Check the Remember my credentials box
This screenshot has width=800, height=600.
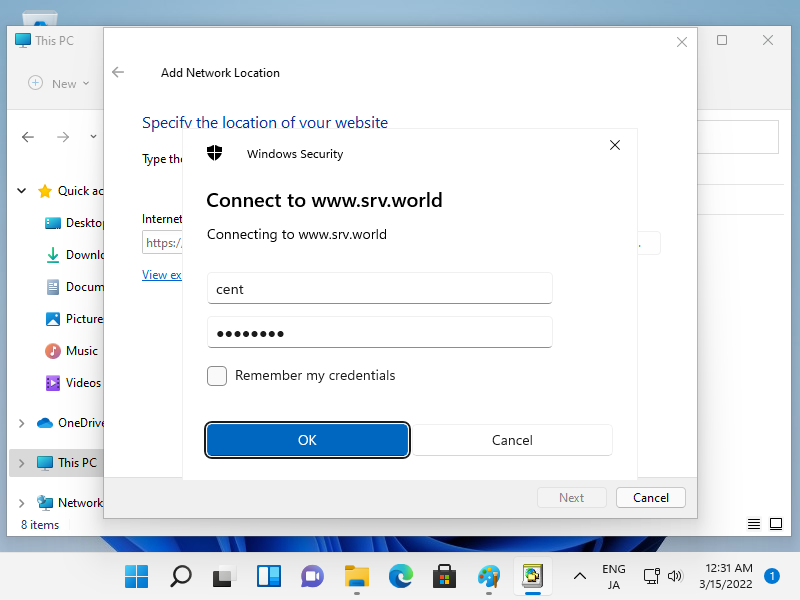(x=217, y=376)
